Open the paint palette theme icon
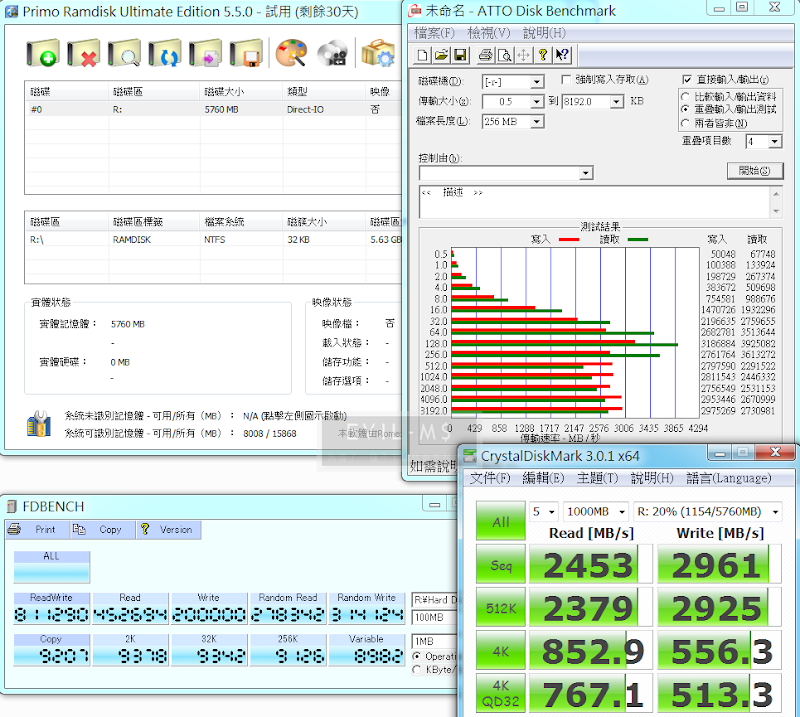800x717 pixels. click(x=291, y=53)
